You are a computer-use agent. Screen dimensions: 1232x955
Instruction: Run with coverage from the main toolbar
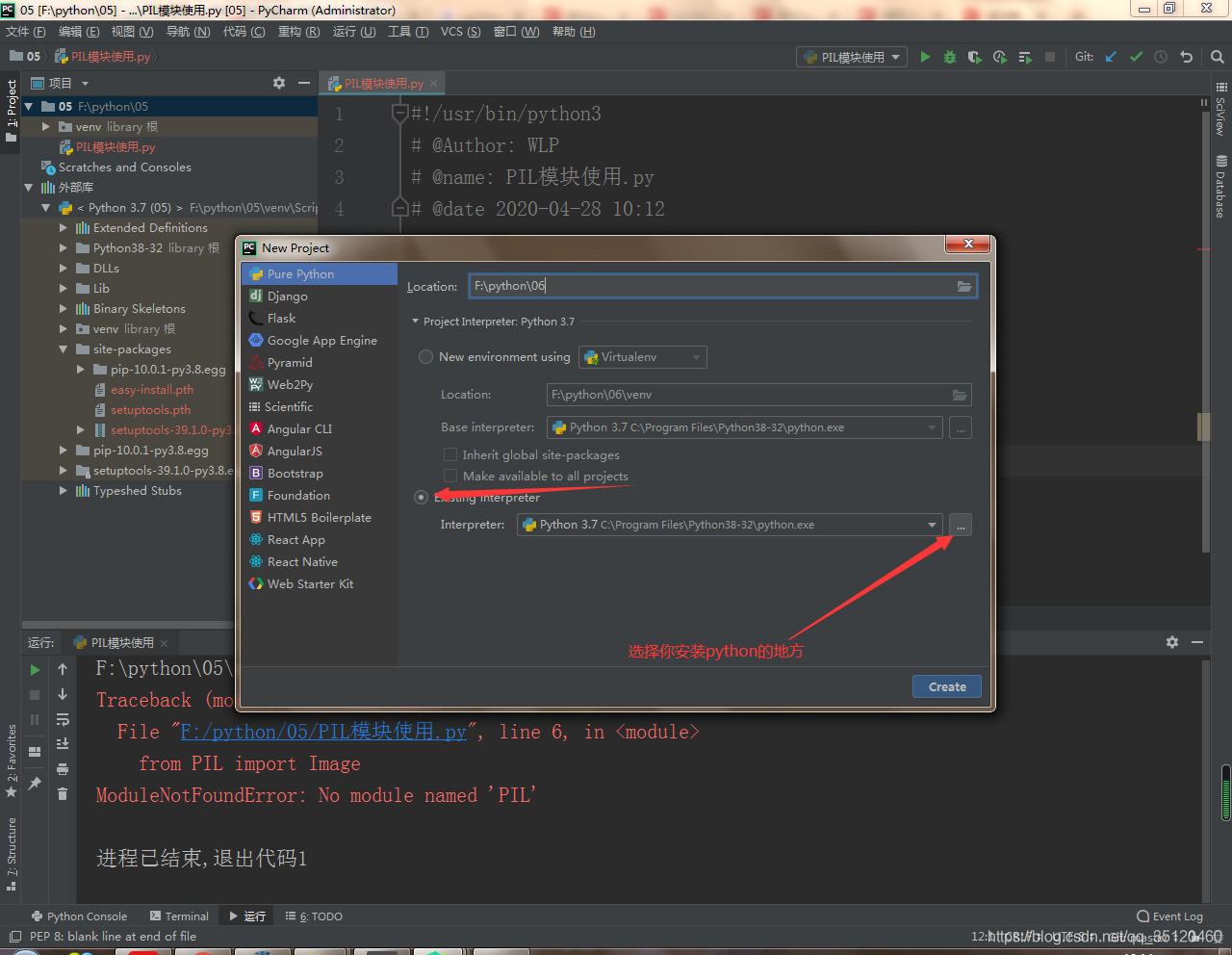point(975,57)
